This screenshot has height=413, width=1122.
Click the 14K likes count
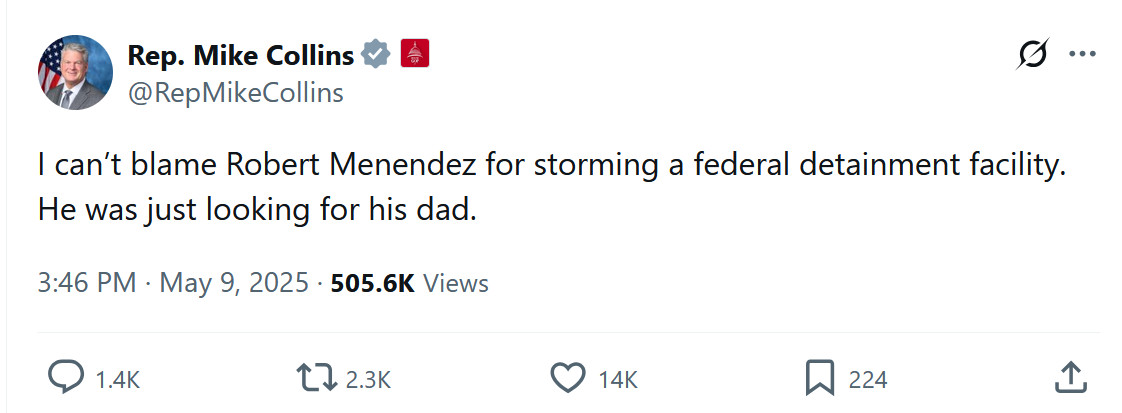click(x=617, y=379)
